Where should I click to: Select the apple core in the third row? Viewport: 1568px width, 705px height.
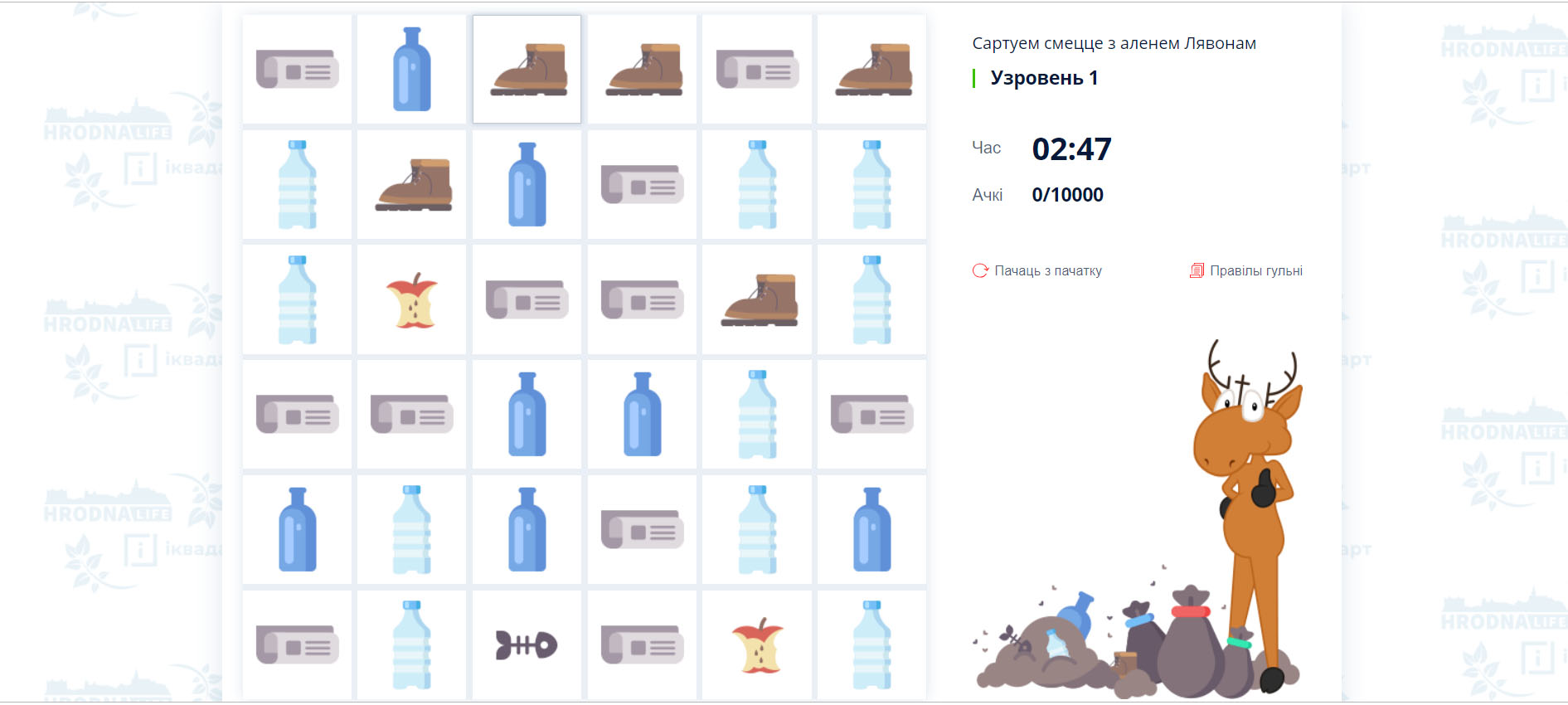[412, 299]
